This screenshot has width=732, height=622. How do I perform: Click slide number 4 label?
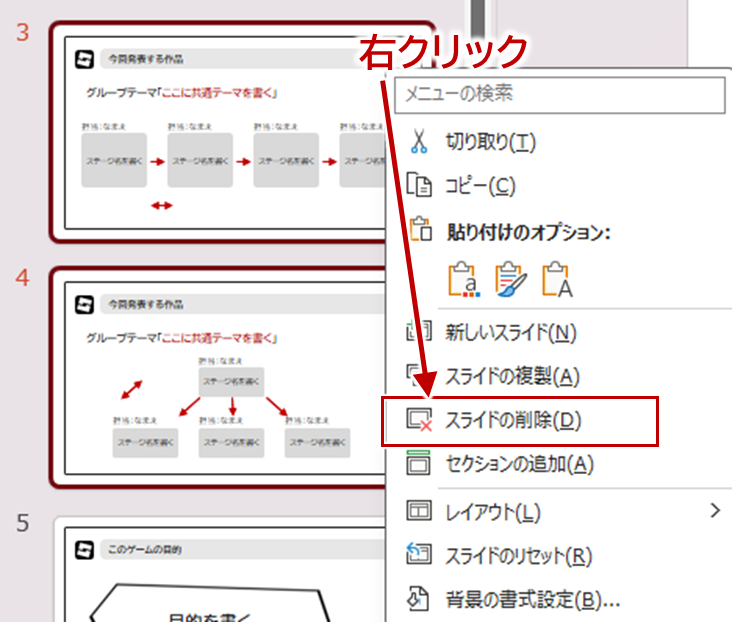(x=22, y=277)
